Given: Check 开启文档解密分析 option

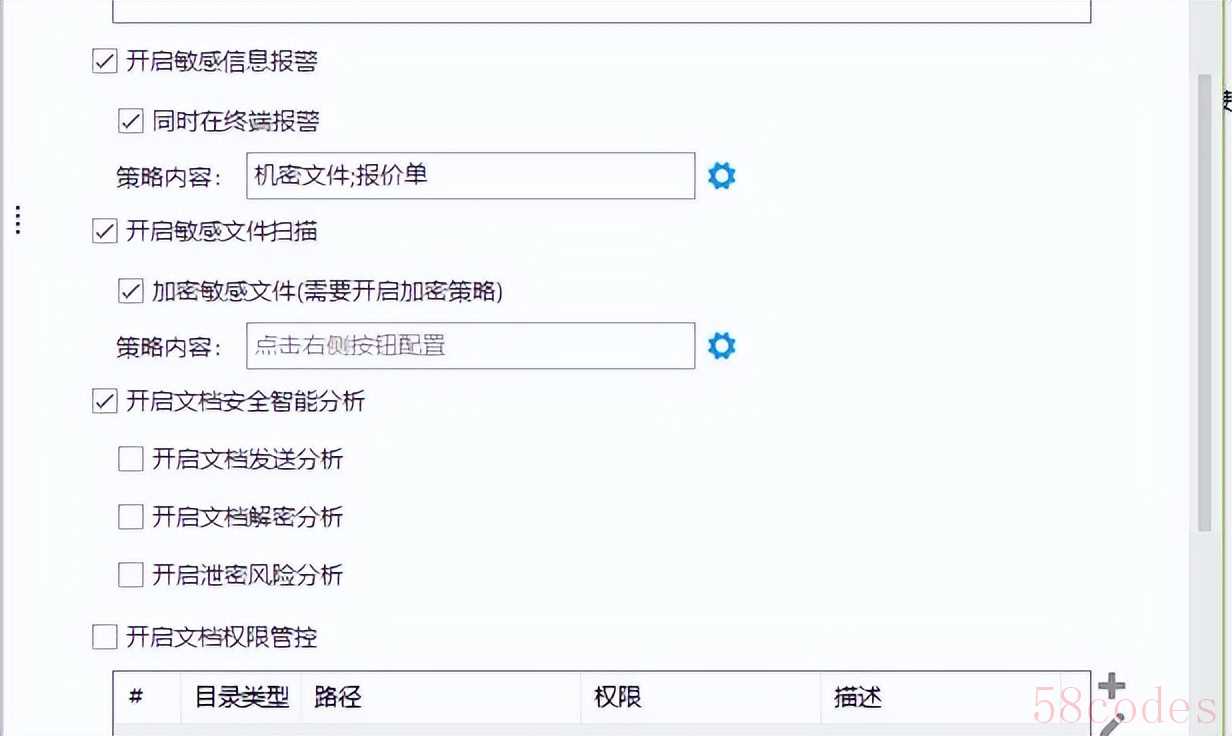Looking at the screenshot, I should (131, 517).
